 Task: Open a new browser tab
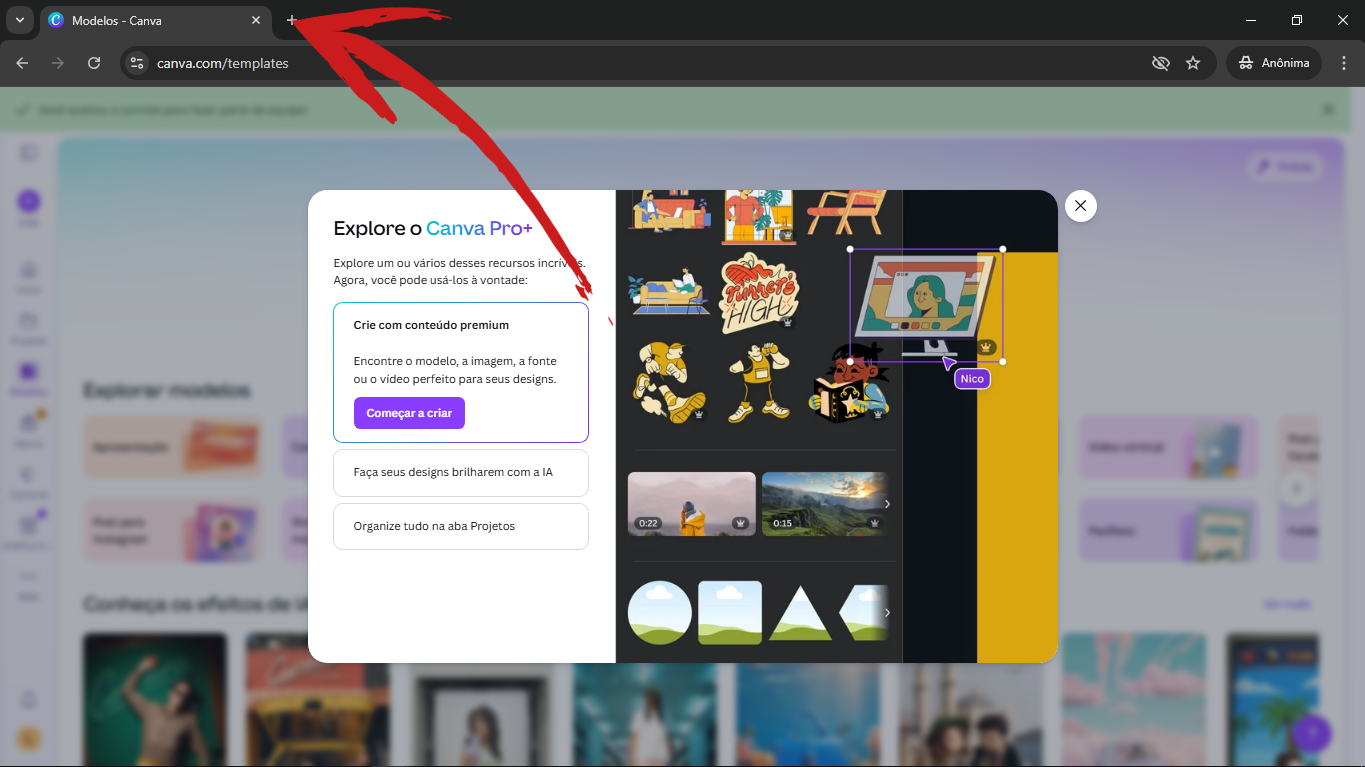(292, 20)
